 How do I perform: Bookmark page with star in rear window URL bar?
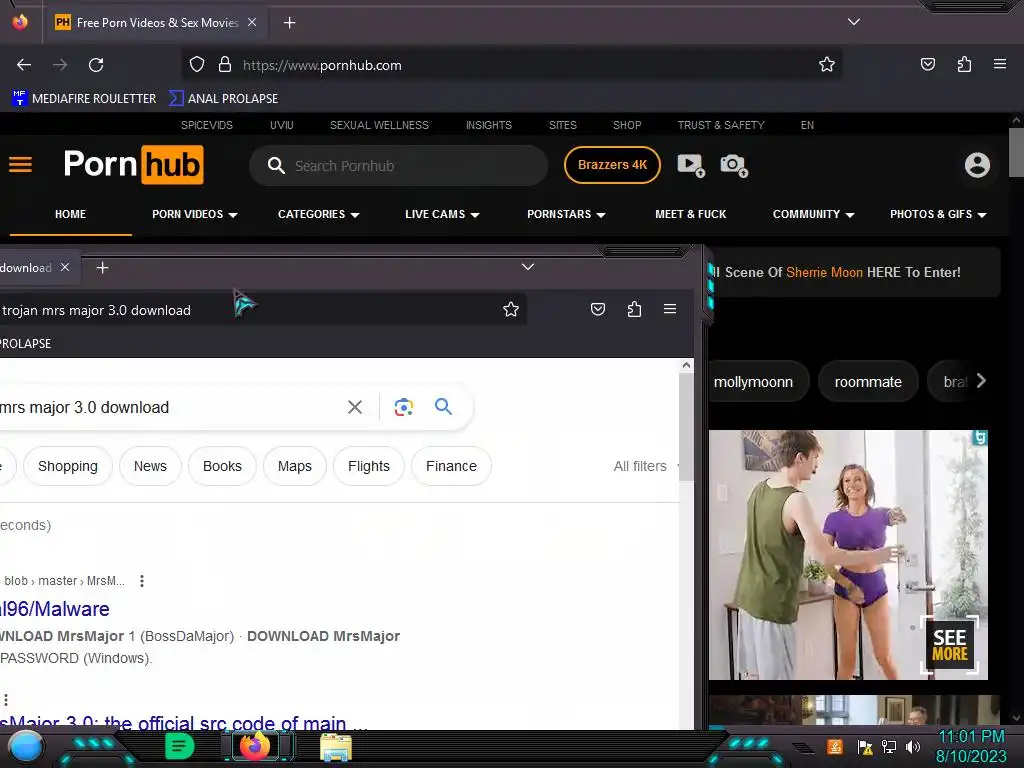827,64
